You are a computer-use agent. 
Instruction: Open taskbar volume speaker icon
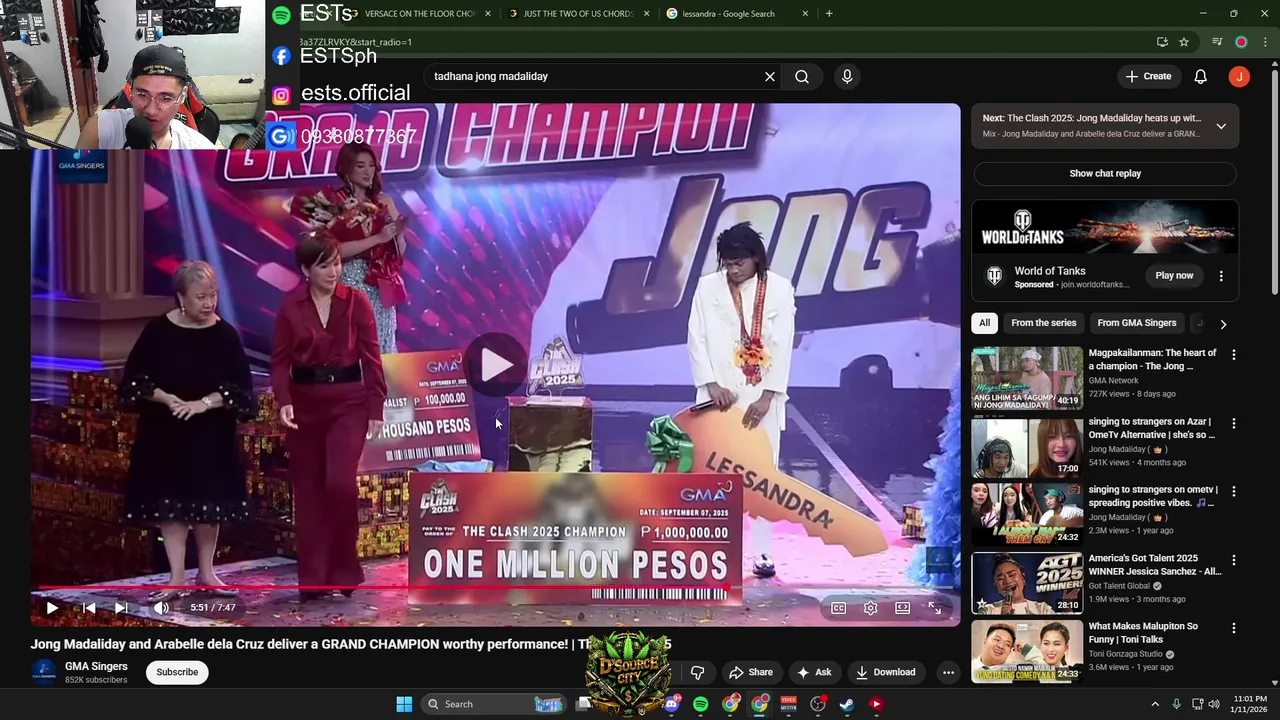(1214, 704)
